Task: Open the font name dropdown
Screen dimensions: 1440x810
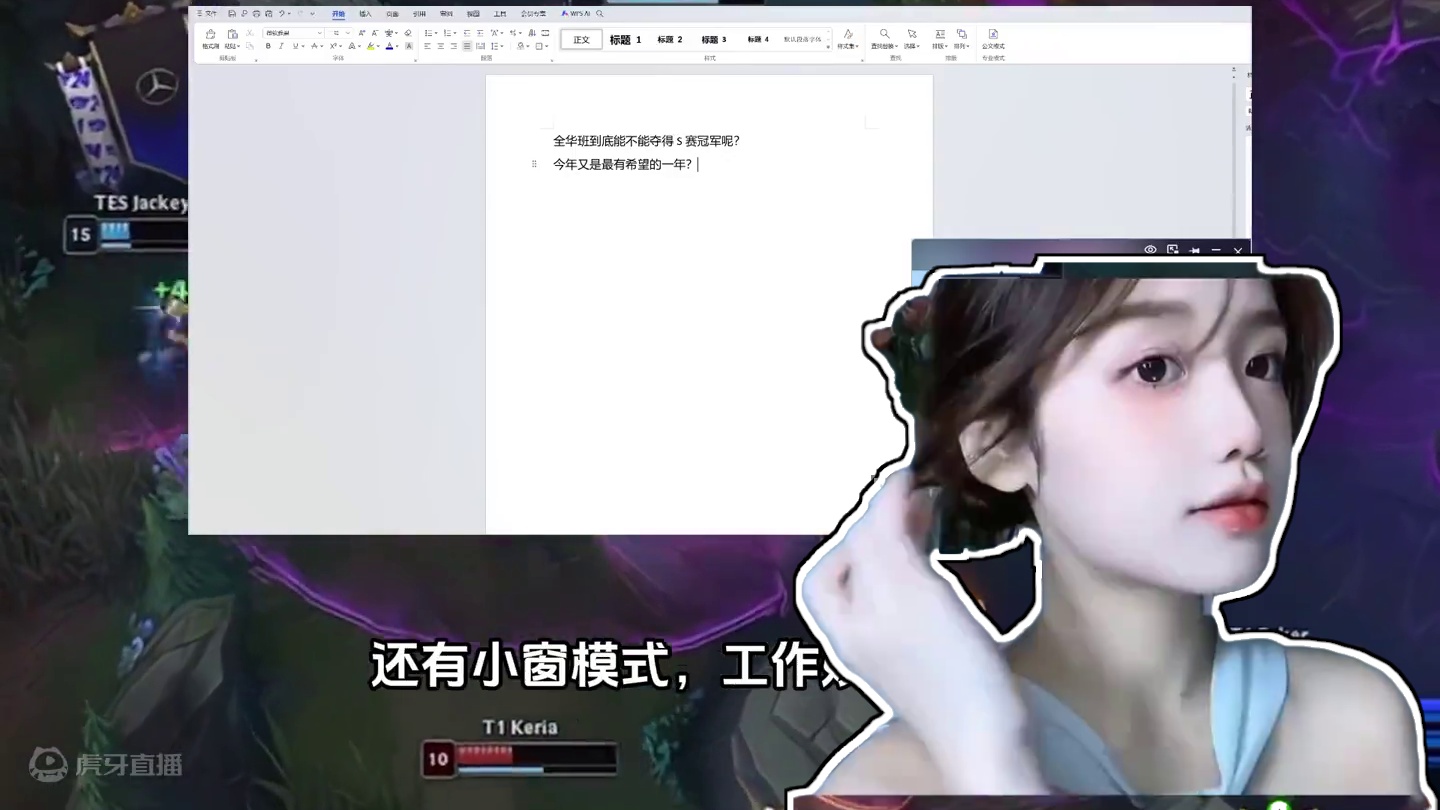Action: point(319,33)
